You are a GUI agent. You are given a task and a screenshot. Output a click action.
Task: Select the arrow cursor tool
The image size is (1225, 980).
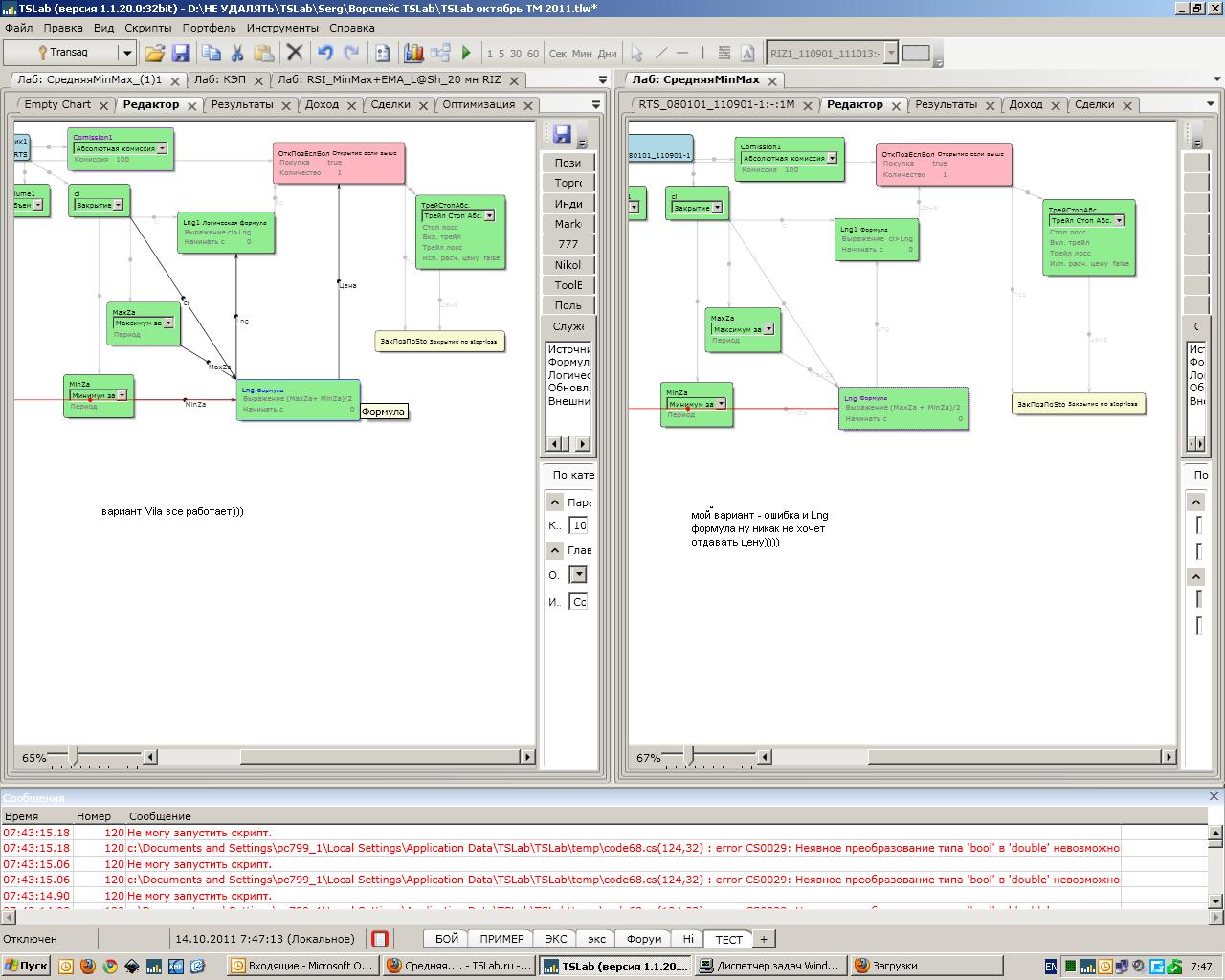pos(636,54)
